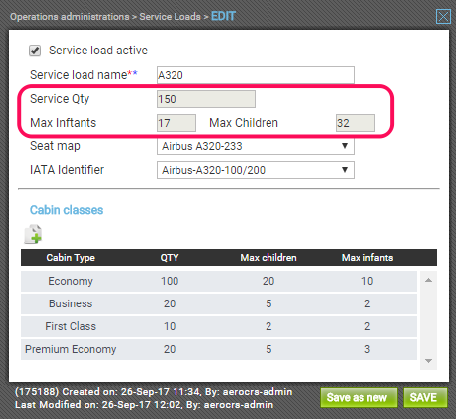456x419 pixels.
Task: Open the Seat map dropdown
Action: (256, 146)
